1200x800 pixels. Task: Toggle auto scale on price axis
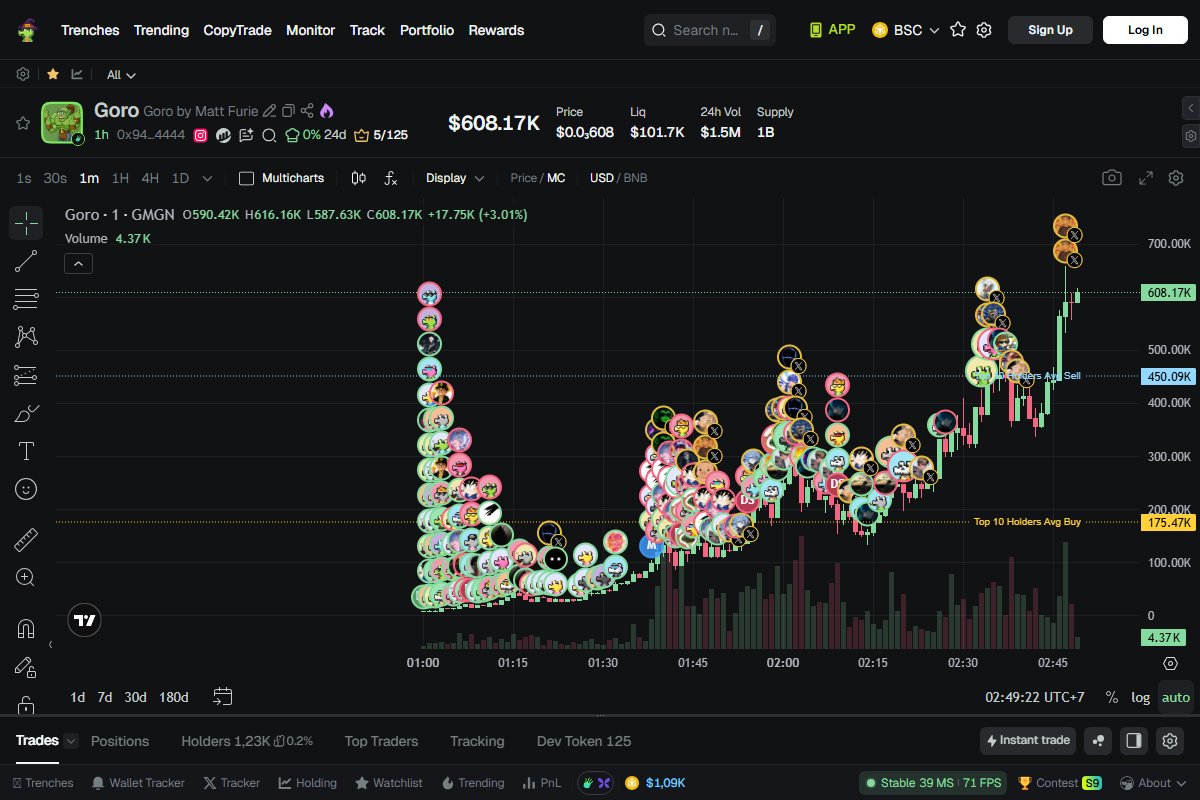point(1176,697)
